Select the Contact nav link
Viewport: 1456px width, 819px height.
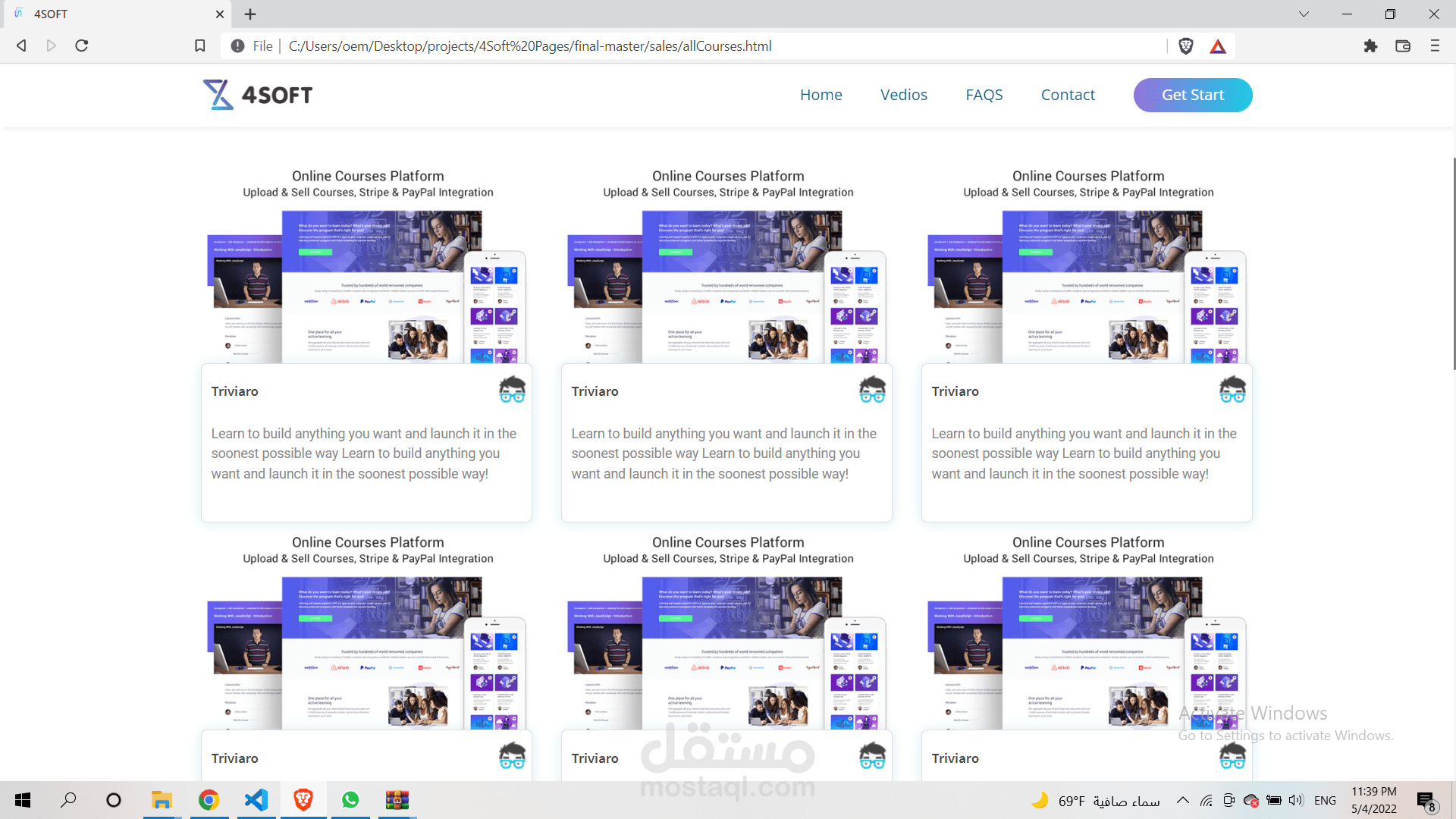pos(1068,95)
